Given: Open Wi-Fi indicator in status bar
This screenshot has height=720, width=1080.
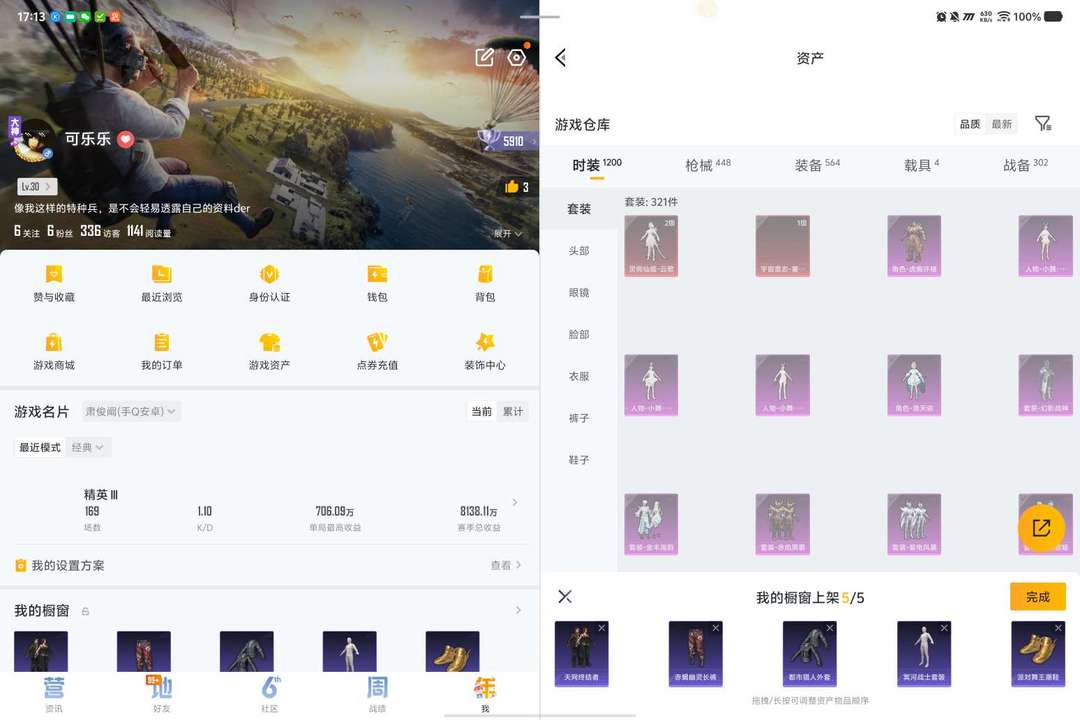Looking at the screenshot, I should 1004,16.
